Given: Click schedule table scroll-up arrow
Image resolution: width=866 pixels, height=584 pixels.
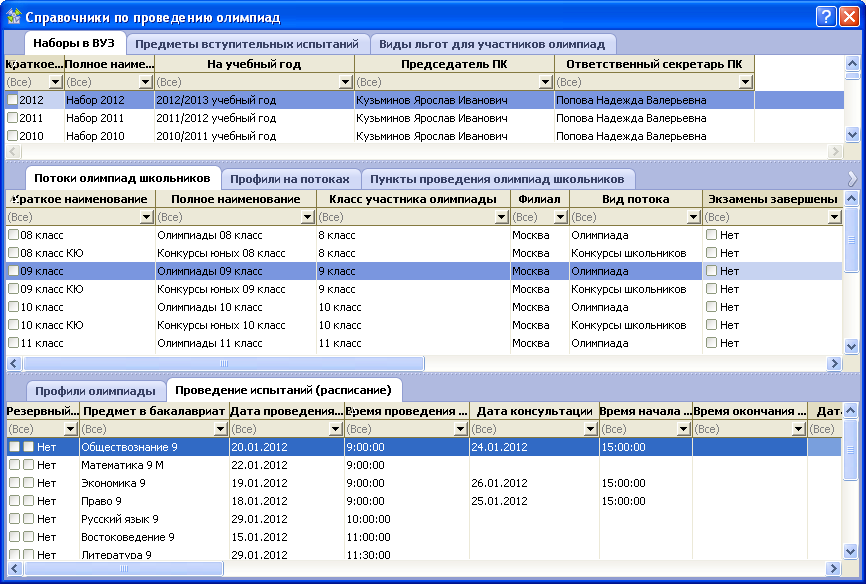Looking at the screenshot, I should tap(851, 411).
